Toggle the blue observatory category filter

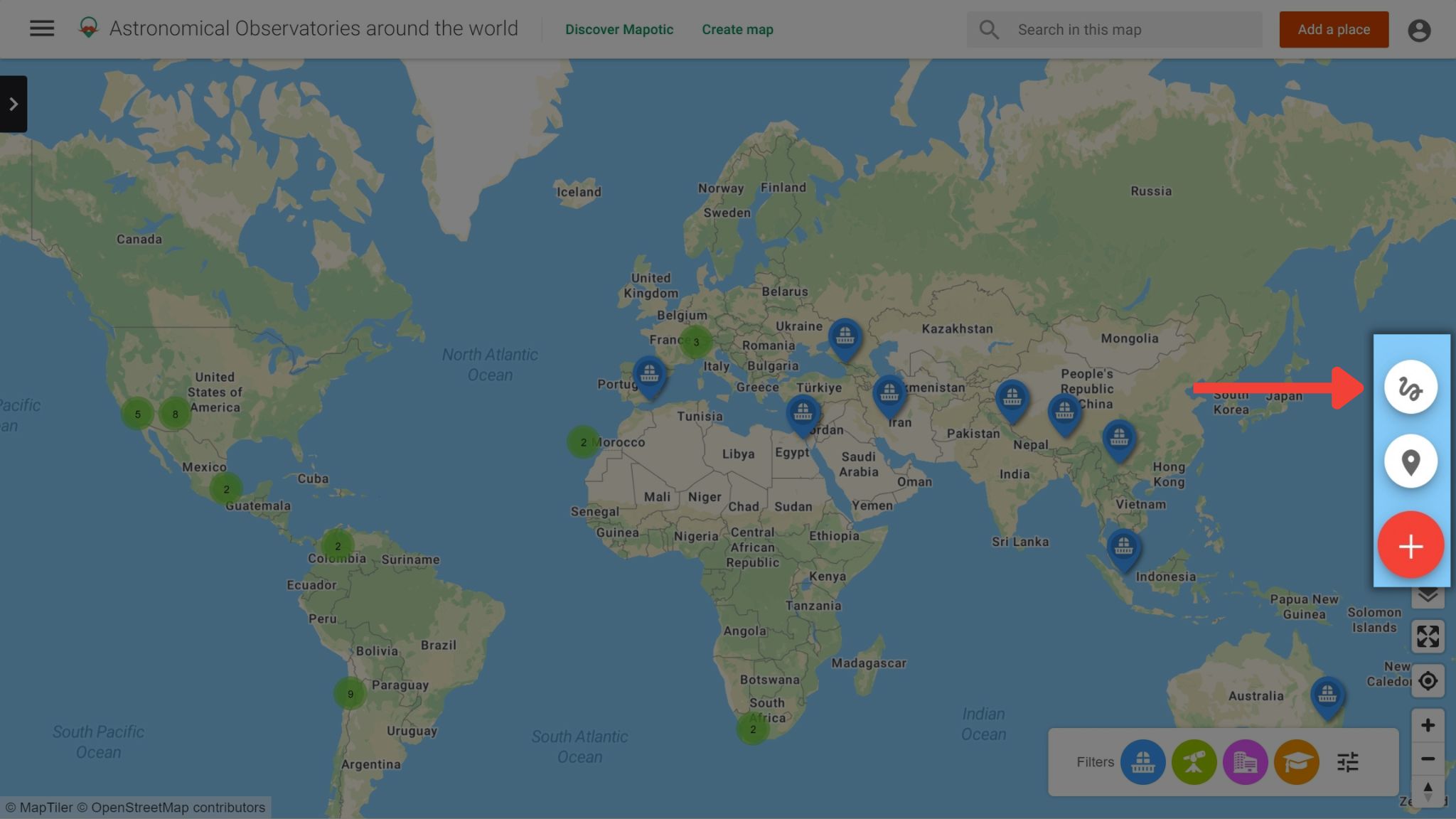point(1142,762)
